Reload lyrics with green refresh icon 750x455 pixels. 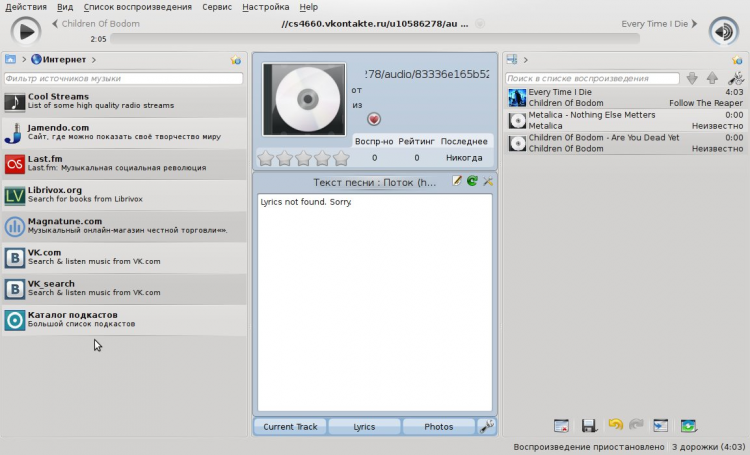(x=472, y=181)
